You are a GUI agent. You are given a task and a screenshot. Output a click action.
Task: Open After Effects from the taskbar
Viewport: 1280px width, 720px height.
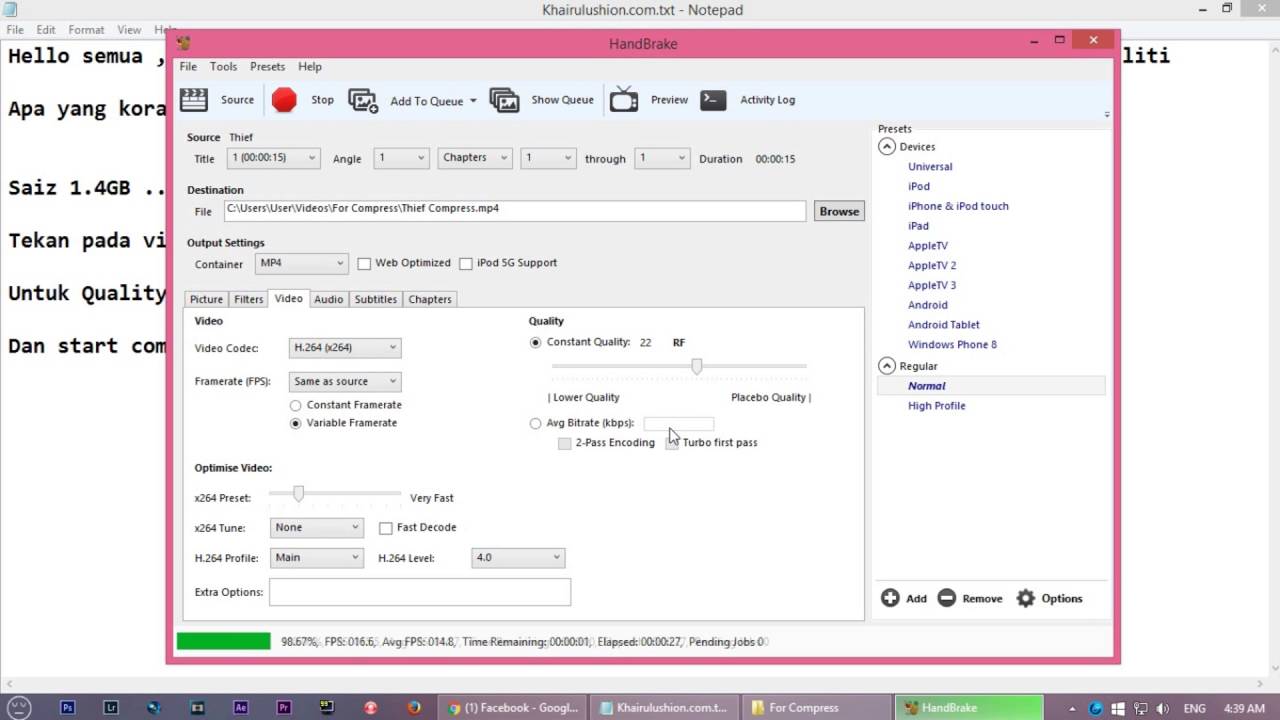point(241,707)
